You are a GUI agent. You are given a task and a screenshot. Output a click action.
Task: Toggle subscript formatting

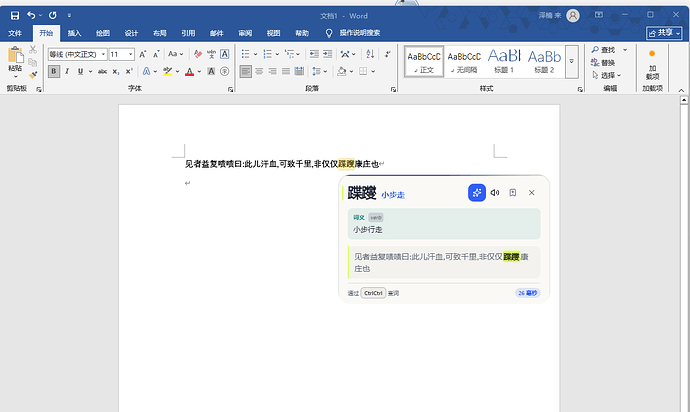point(115,71)
